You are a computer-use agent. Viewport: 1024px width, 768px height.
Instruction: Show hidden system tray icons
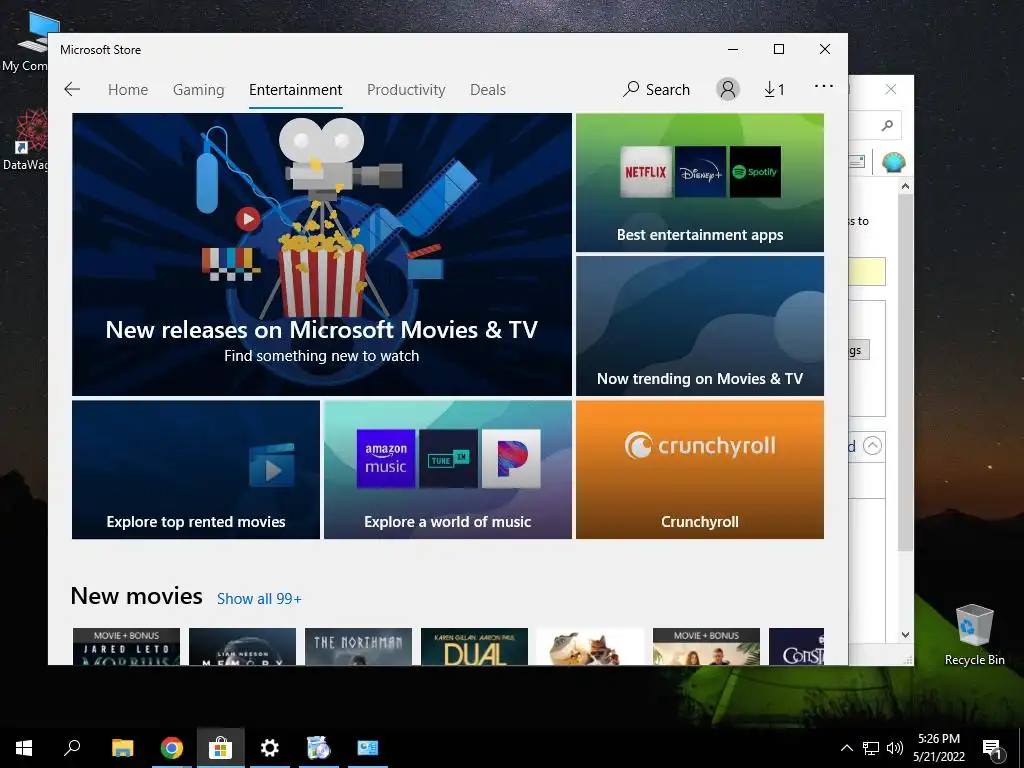[846, 748]
